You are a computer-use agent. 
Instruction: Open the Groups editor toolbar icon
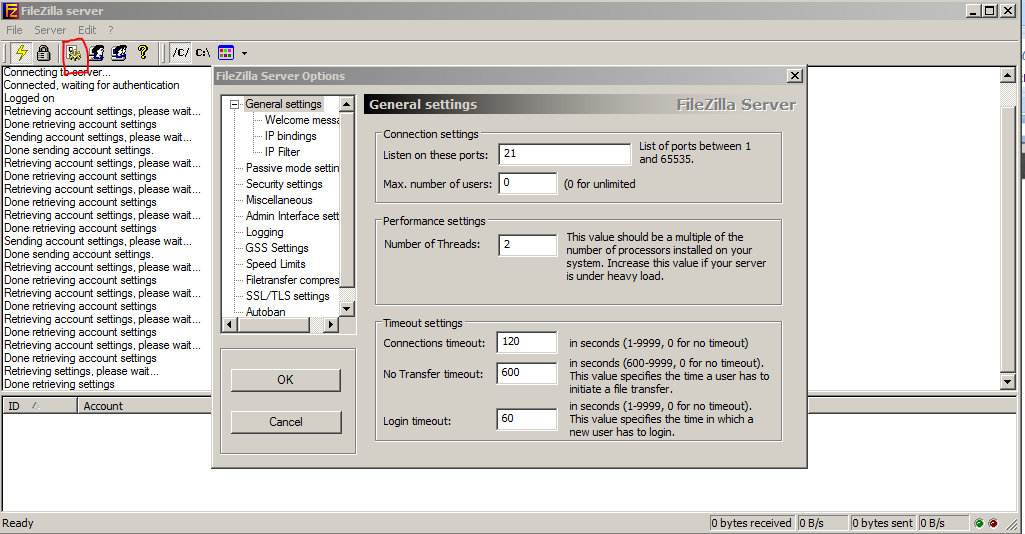119,52
